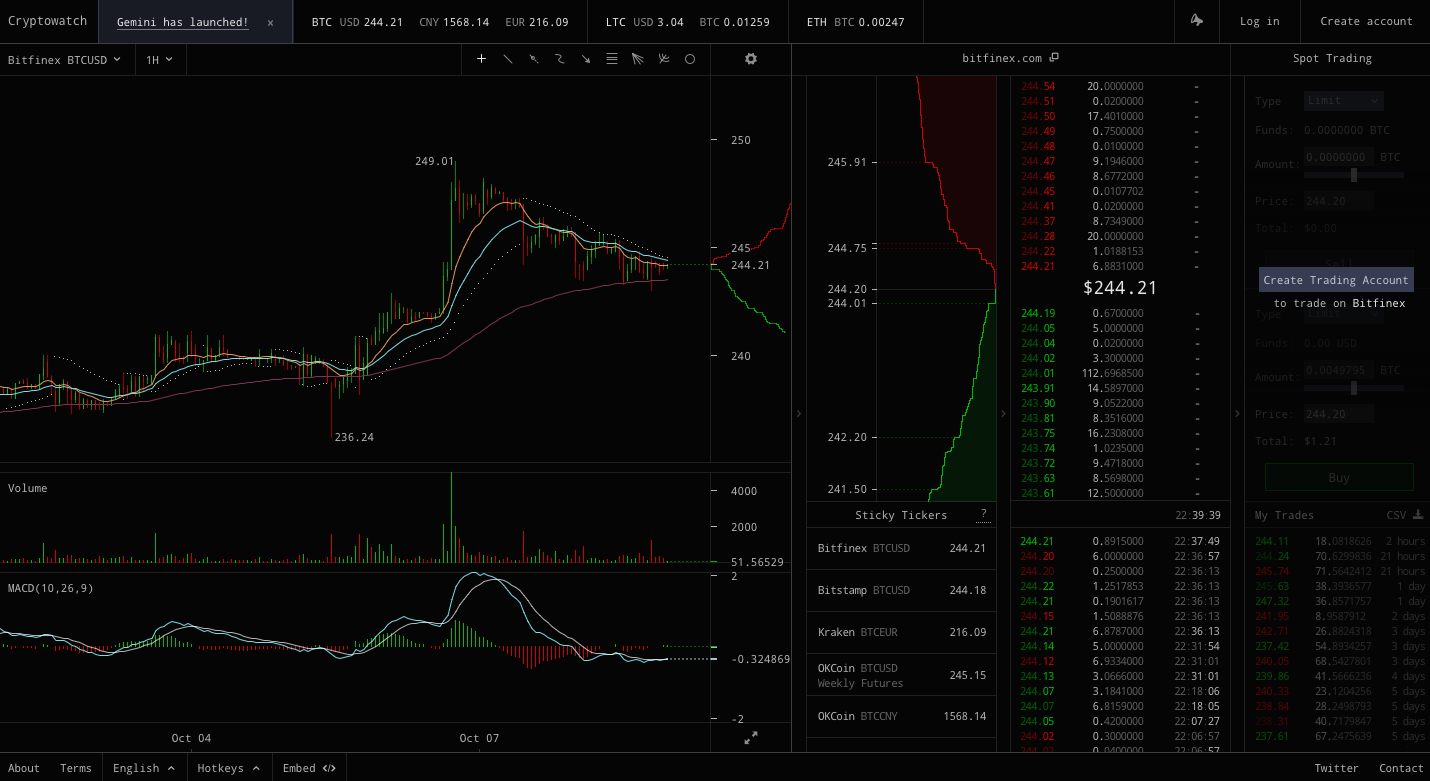Select the LTC BTC 0.01259 ticker
This screenshot has height=781, width=1430.
734,22
